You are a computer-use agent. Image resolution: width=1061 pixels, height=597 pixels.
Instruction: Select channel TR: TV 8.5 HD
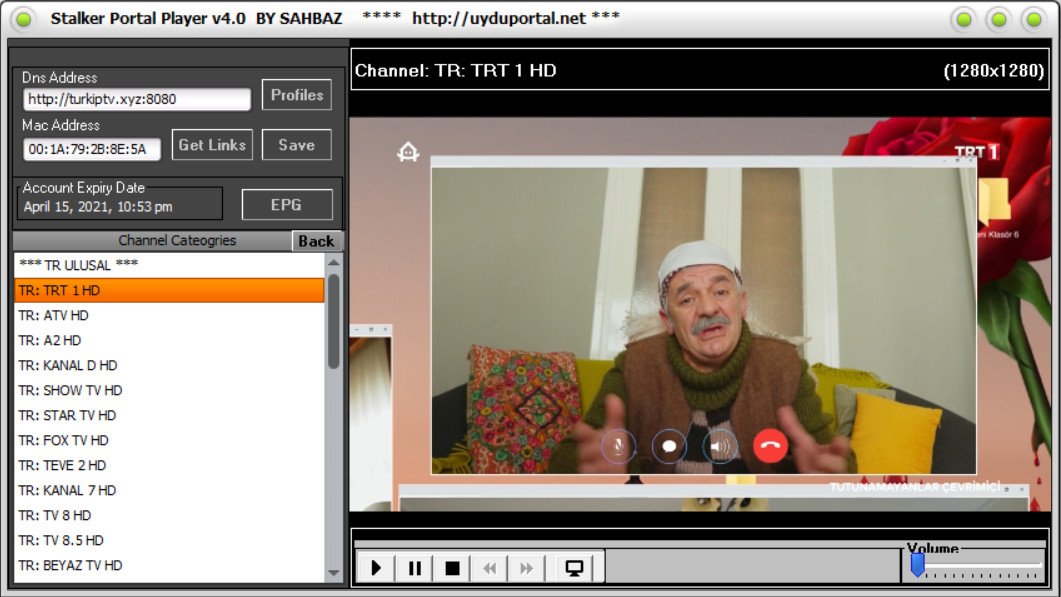(169, 541)
